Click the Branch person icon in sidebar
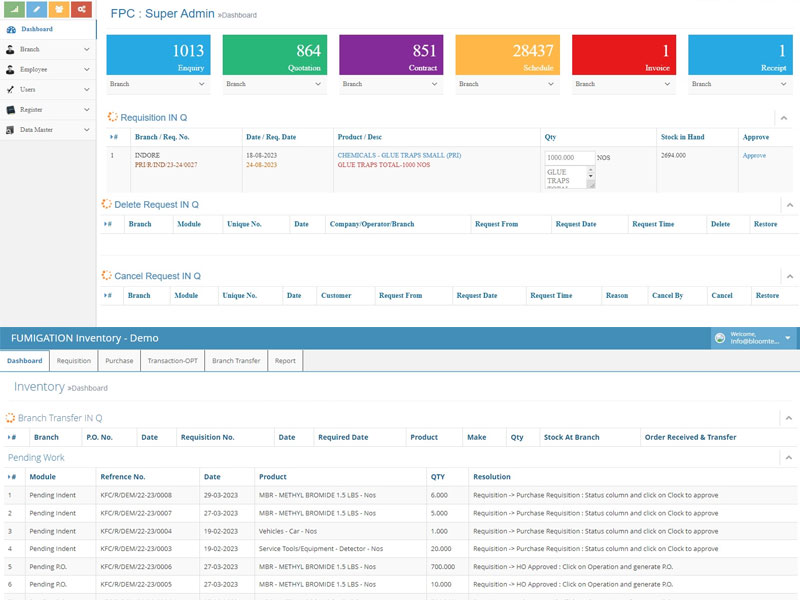 (9, 48)
